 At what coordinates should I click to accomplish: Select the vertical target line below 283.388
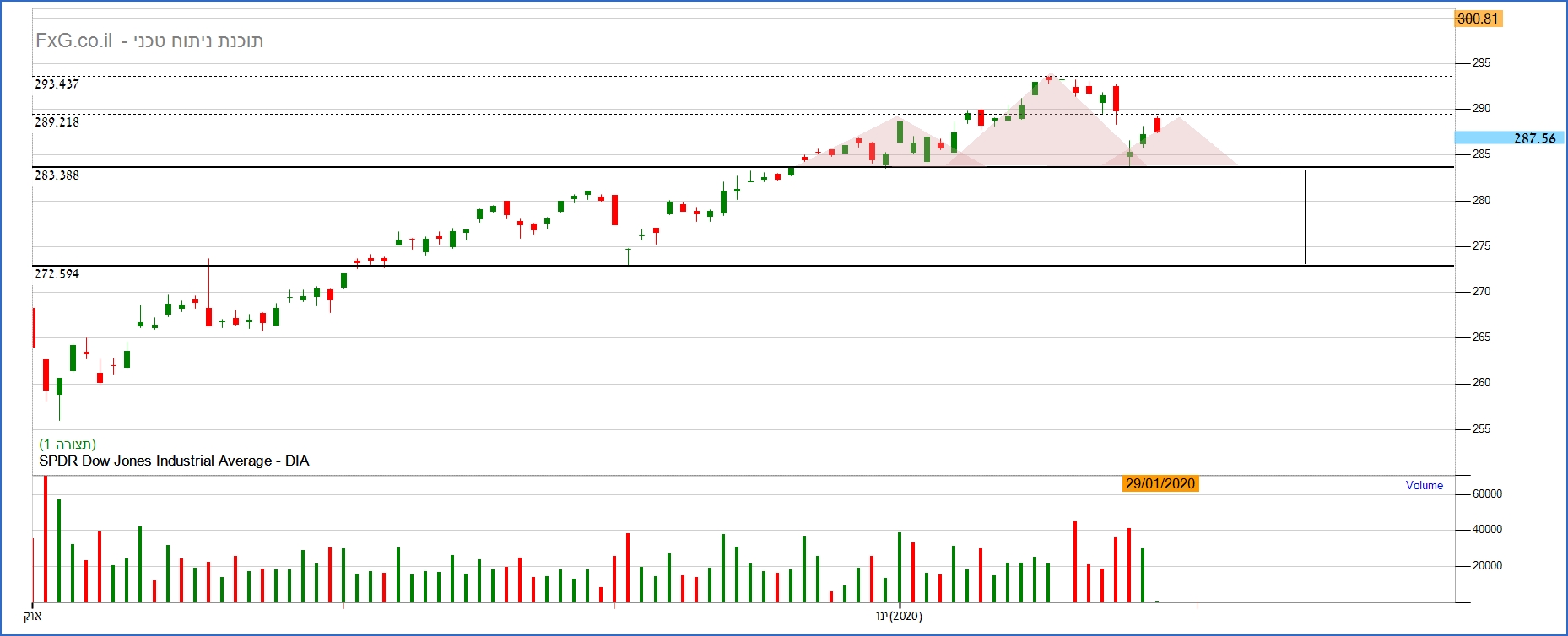[1305, 217]
